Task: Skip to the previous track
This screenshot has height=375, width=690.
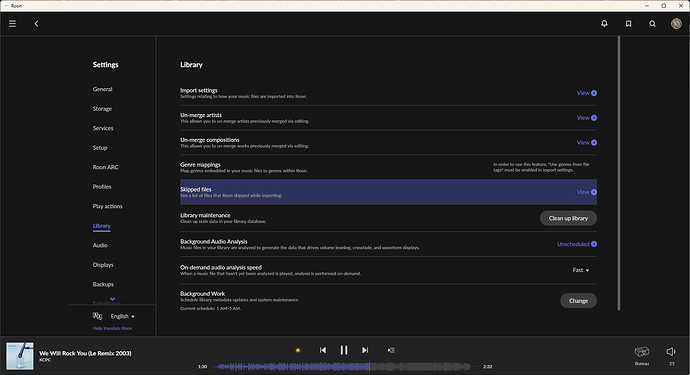Action: click(323, 350)
